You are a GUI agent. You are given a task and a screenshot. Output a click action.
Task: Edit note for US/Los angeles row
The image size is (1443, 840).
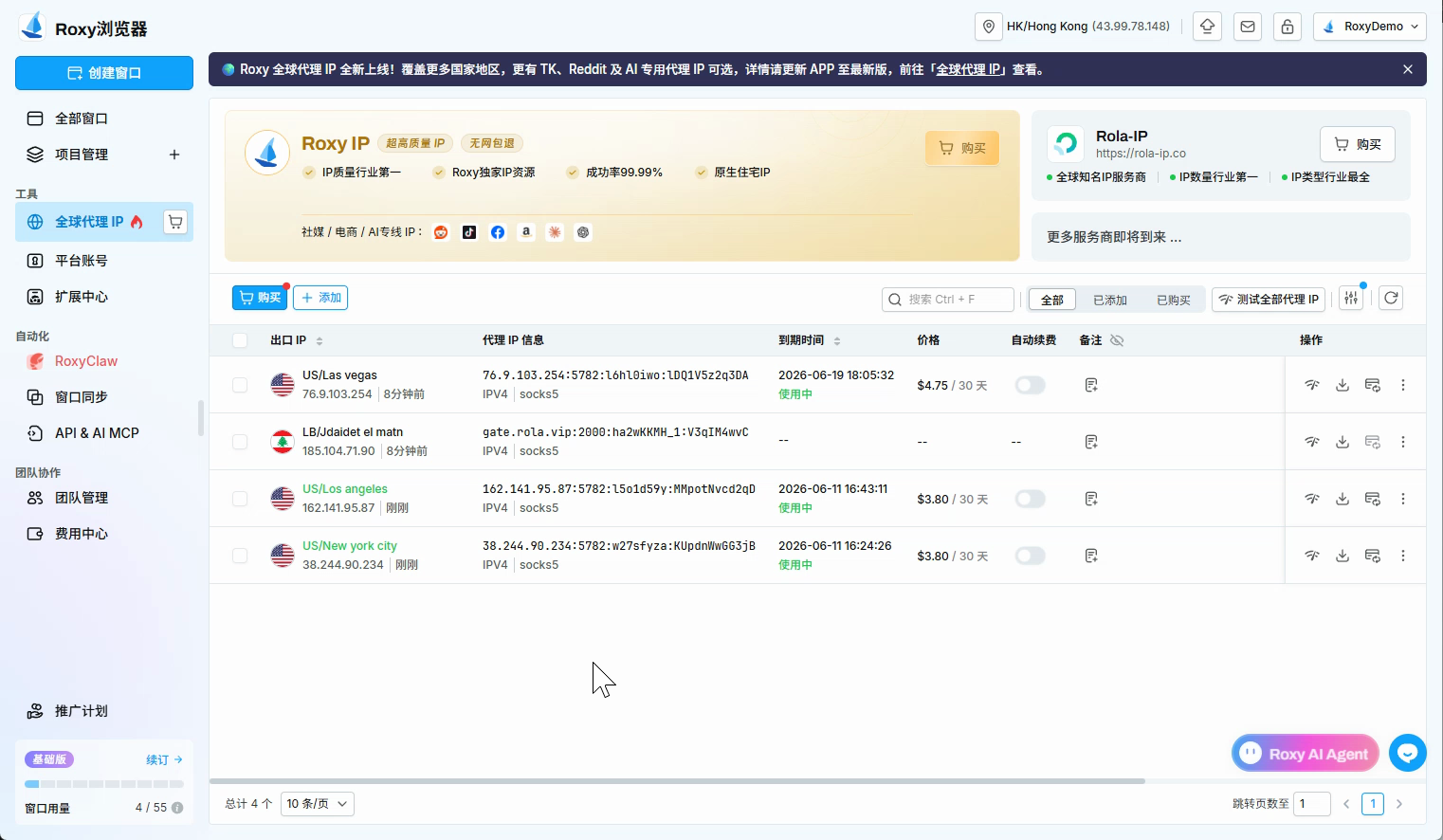(1091, 499)
